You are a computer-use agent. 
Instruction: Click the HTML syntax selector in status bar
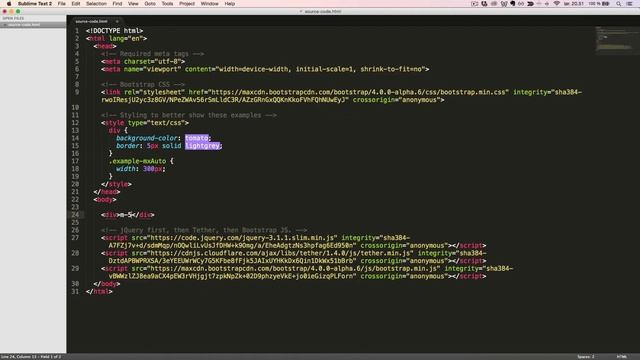(622, 357)
